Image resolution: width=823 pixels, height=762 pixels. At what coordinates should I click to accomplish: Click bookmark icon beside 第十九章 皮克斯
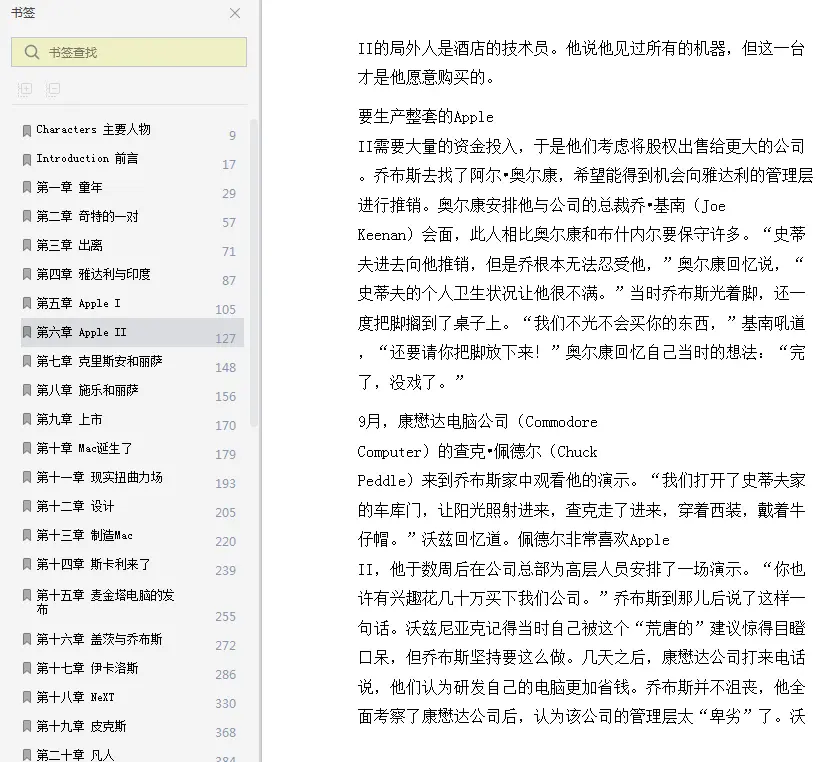[x=27, y=726]
